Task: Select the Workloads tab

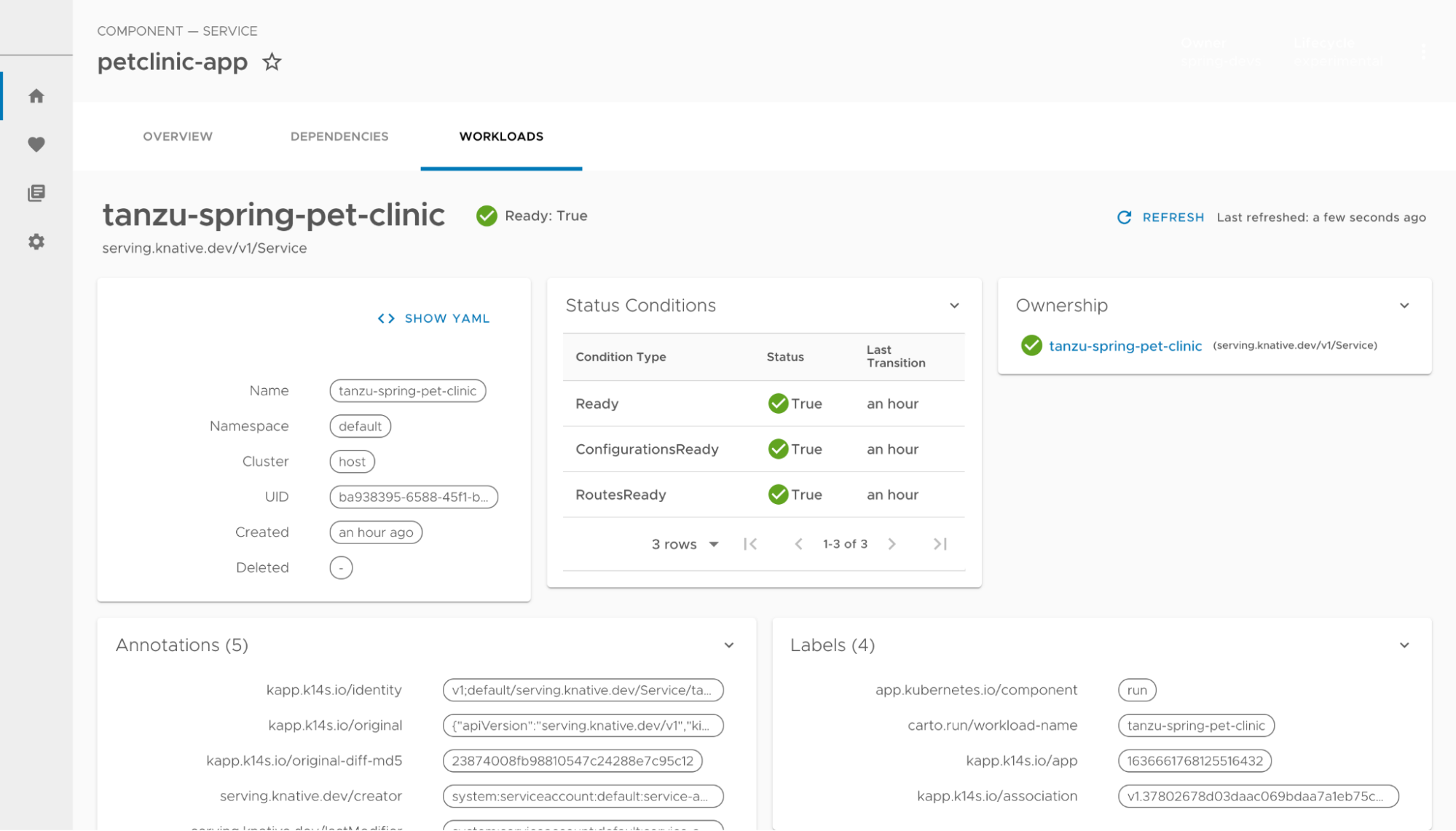Action: (x=501, y=136)
